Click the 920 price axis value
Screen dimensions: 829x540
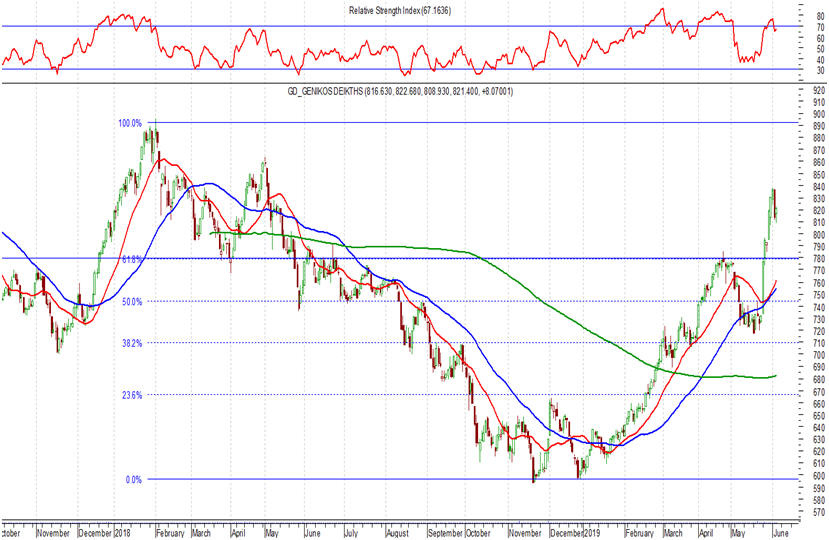pyautogui.click(x=818, y=90)
